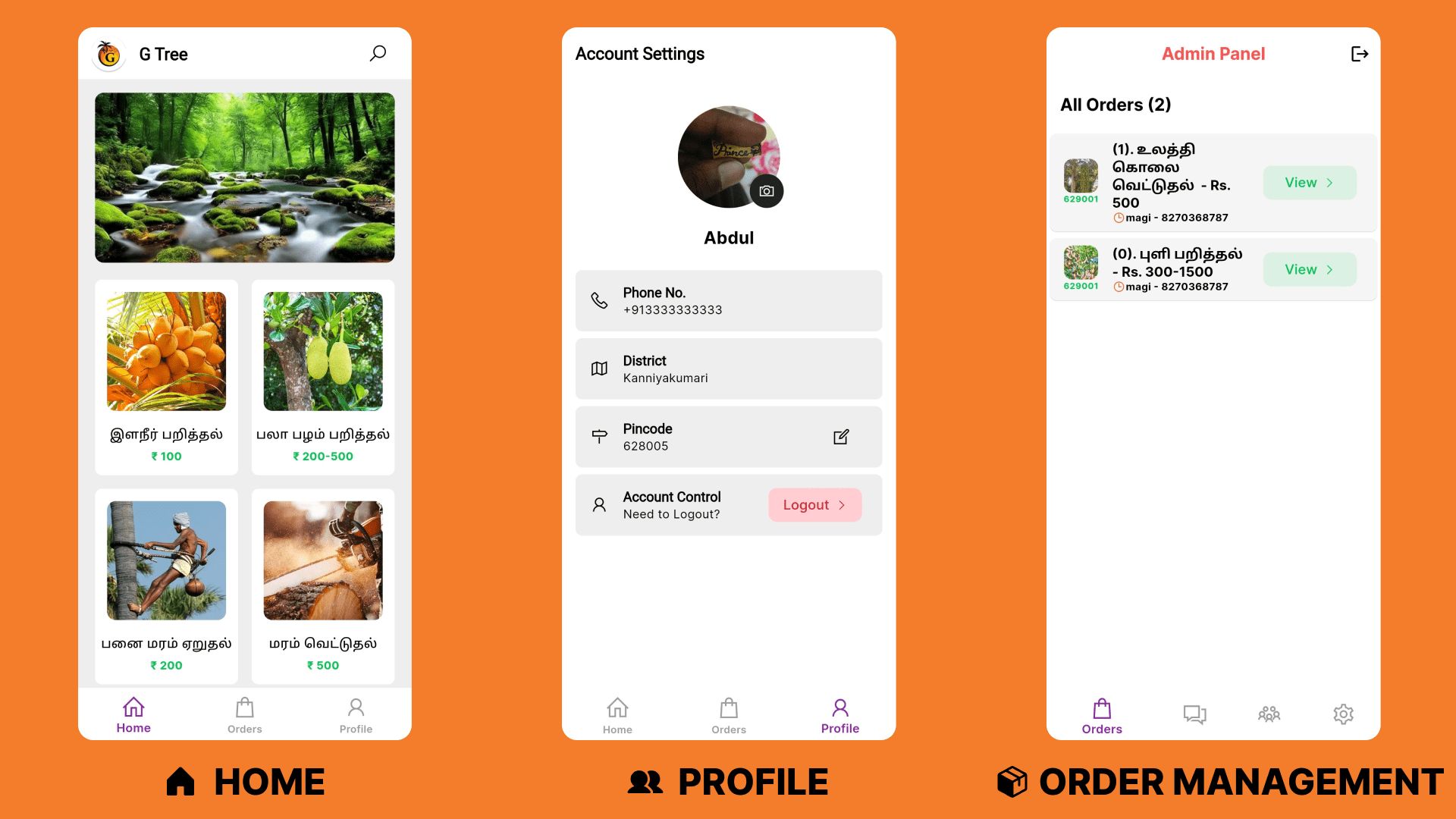Tap the edit icon next to Pincode field

click(839, 437)
